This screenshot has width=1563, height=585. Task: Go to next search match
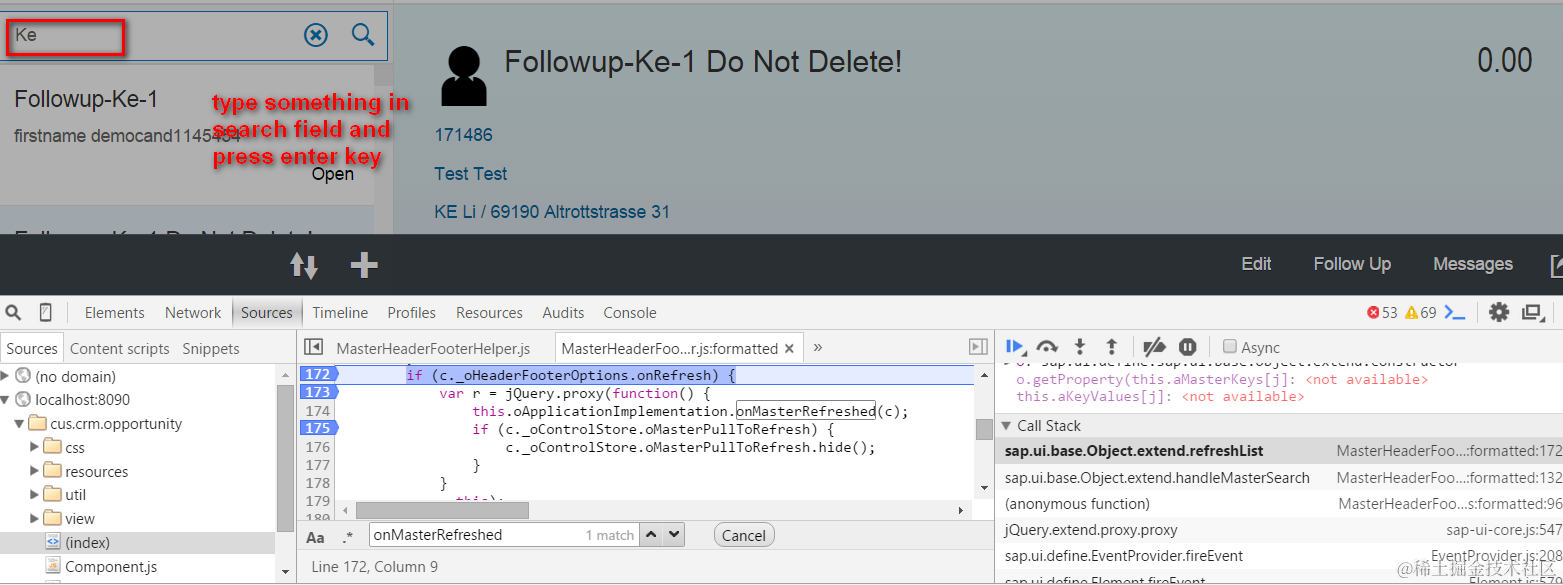coord(673,535)
